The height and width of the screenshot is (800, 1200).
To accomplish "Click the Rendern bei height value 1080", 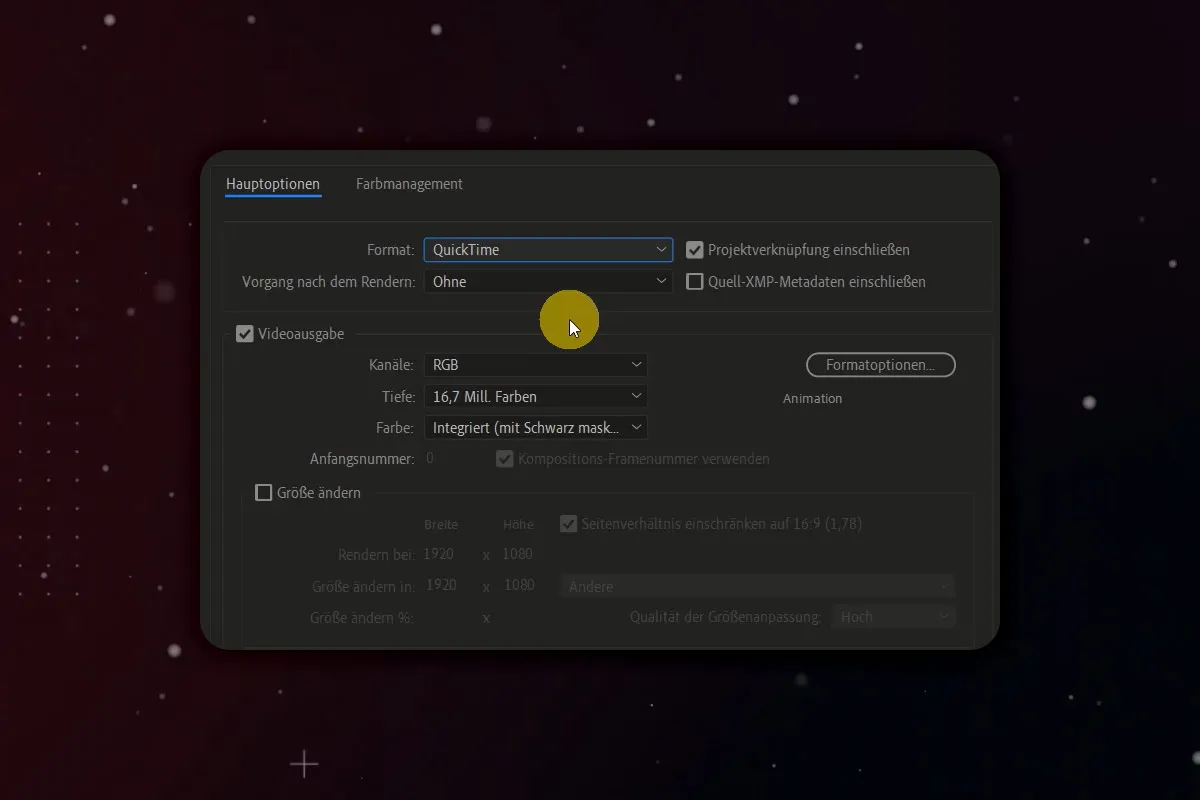I will point(518,554).
